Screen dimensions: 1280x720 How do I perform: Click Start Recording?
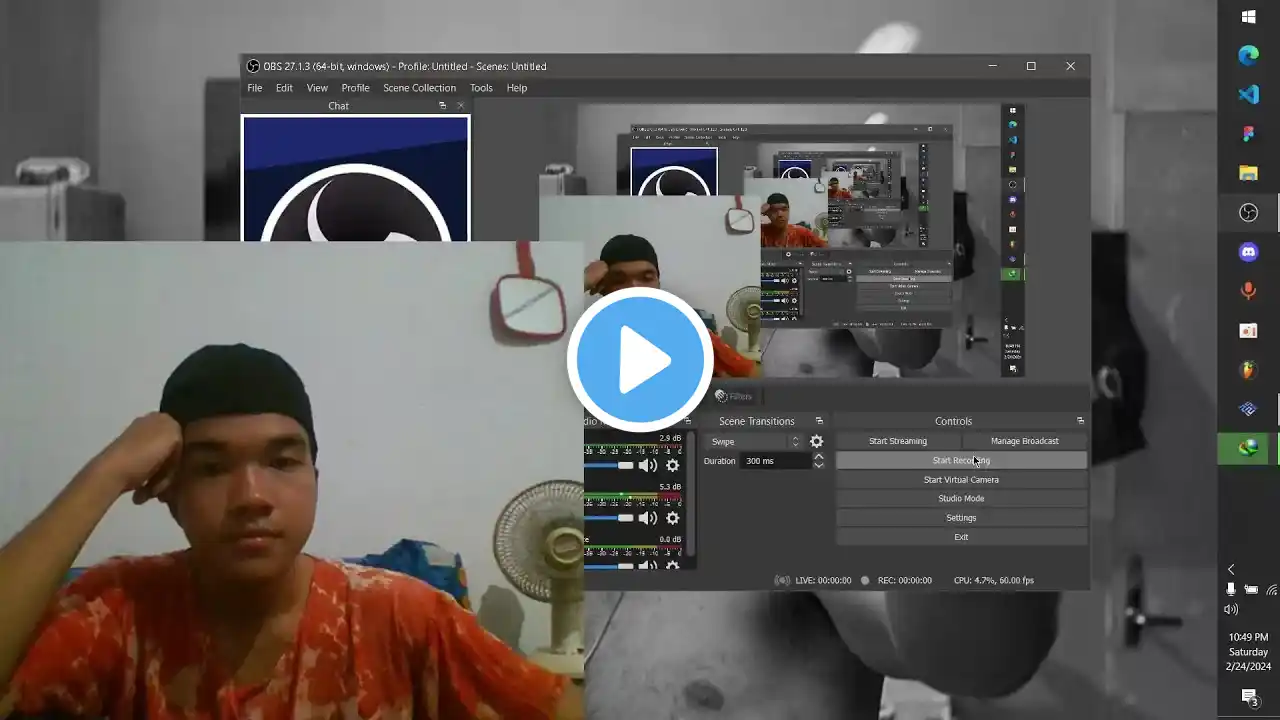coord(961,460)
